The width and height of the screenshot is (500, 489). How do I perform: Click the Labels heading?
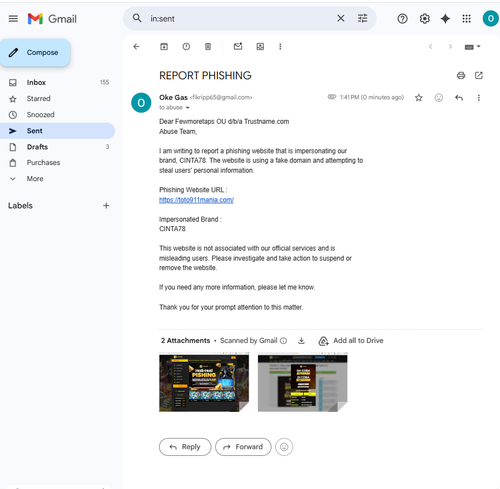20,206
